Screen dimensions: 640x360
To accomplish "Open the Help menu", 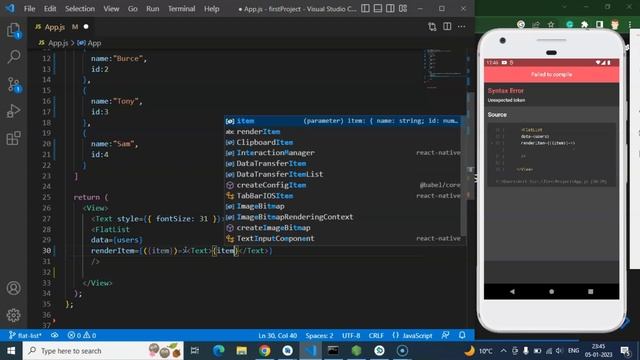I will point(211,9).
